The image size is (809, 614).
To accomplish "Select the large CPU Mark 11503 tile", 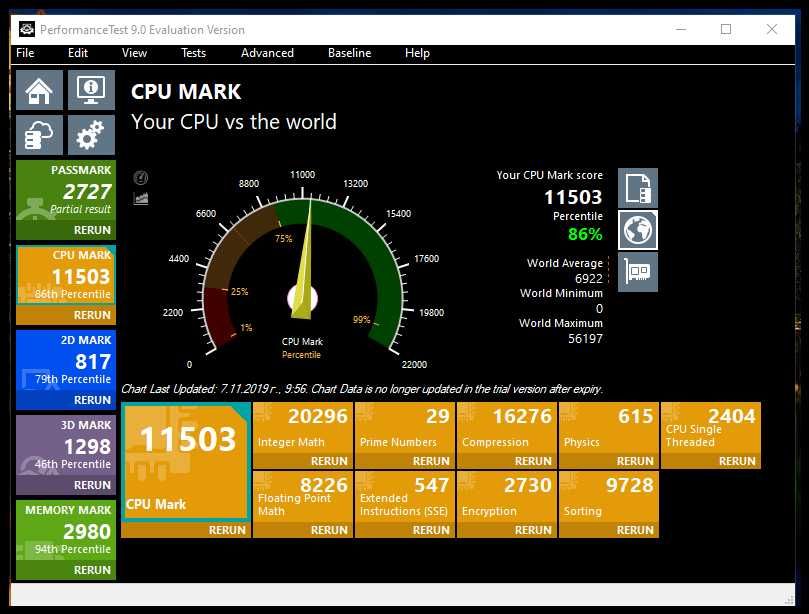I will click(186, 463).
